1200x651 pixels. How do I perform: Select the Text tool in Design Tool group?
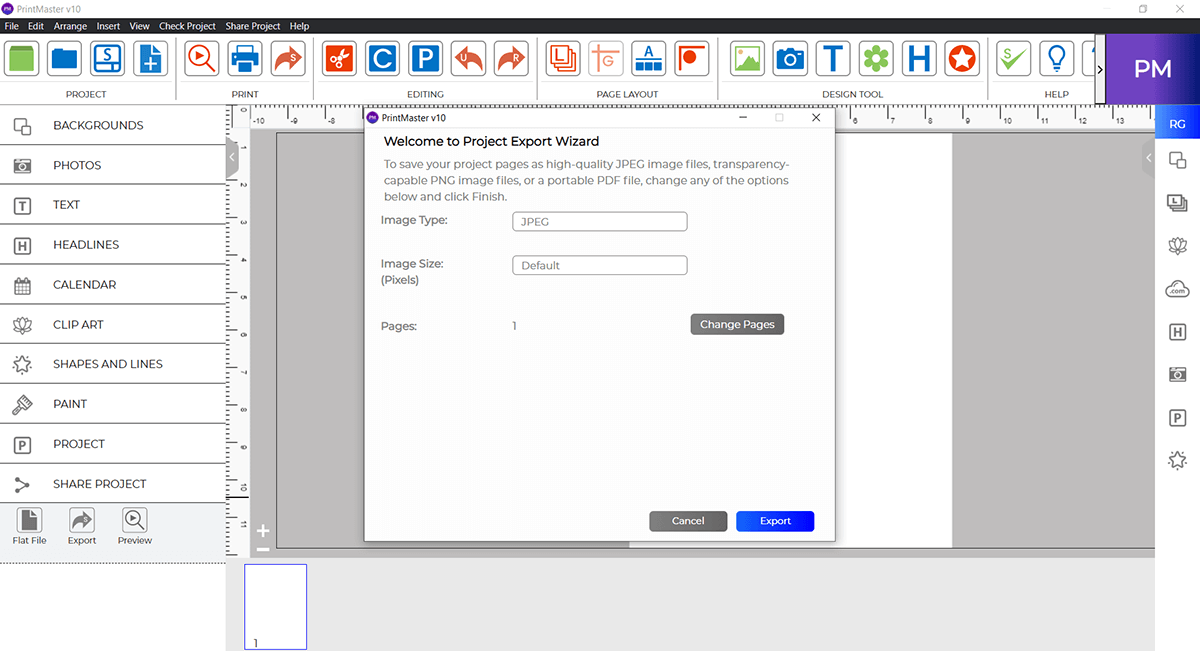[x=833, y=58]
